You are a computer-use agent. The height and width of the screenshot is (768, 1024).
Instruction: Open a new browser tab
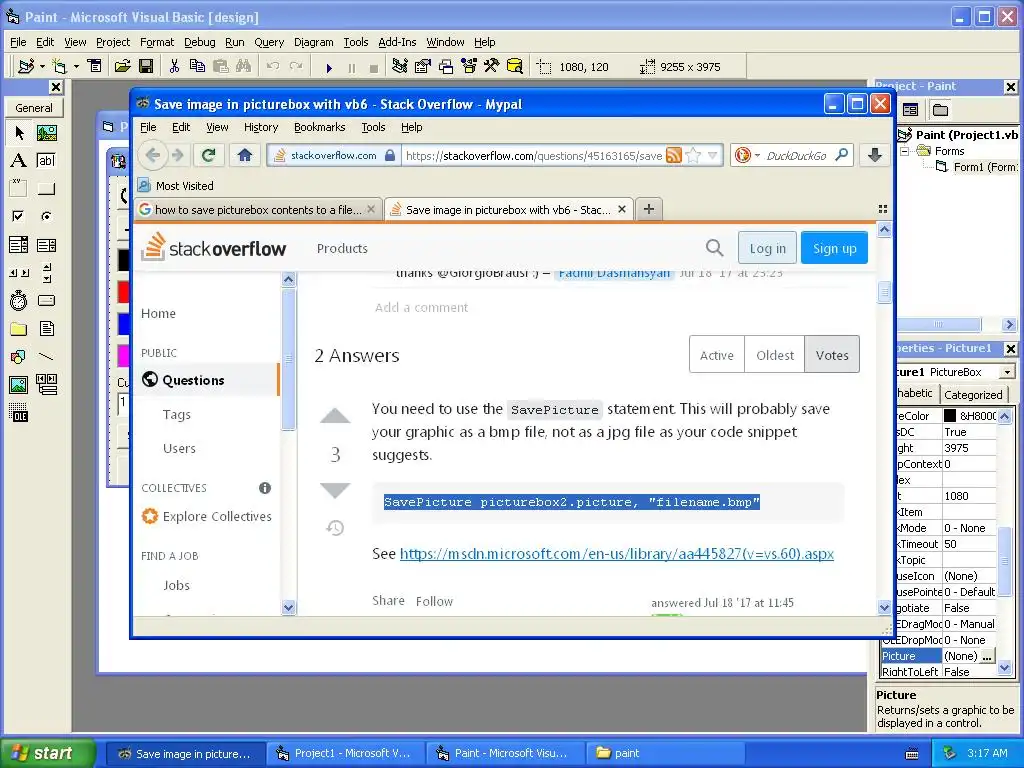coord(648,209)
